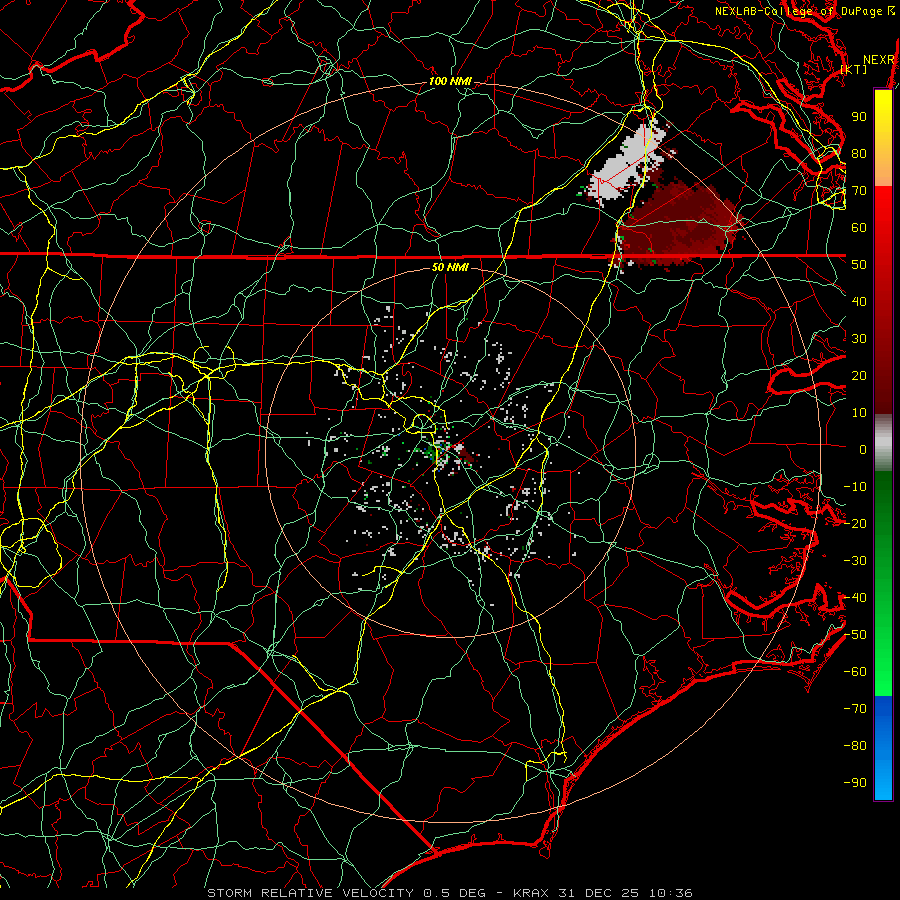Screen dimensions: 900x900
Task: Click the Storm Relative Velocity caption at the bottom
Action: click(x=450, y=893)
